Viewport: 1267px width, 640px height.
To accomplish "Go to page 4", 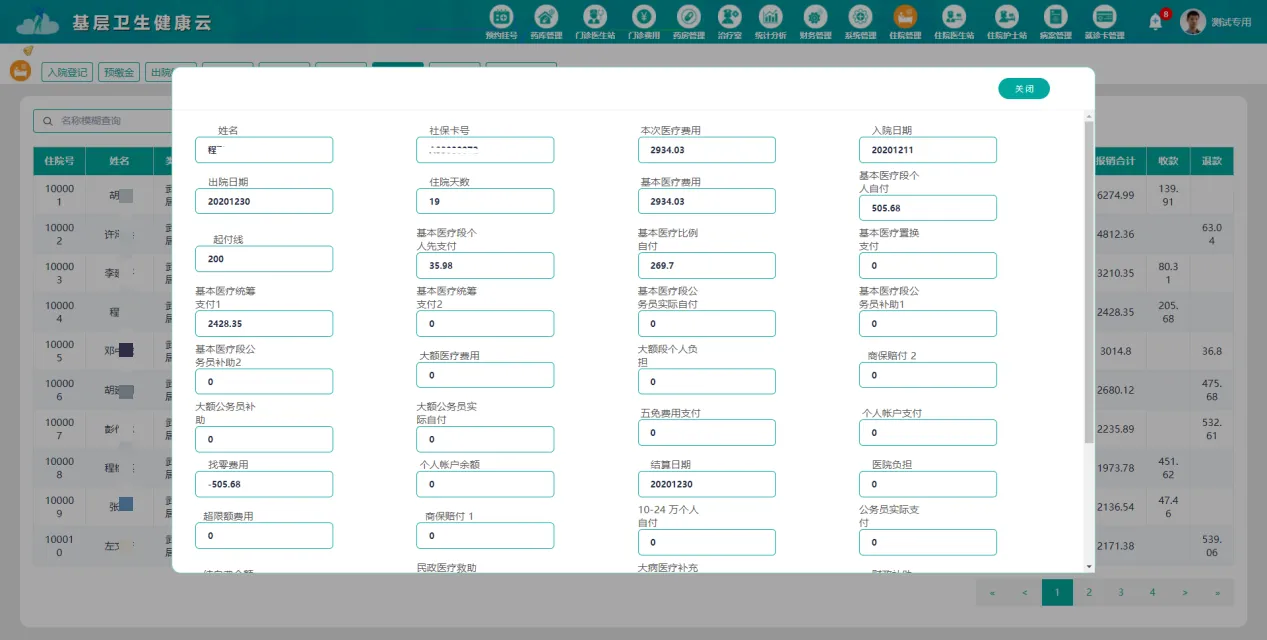I will 1152,592.
